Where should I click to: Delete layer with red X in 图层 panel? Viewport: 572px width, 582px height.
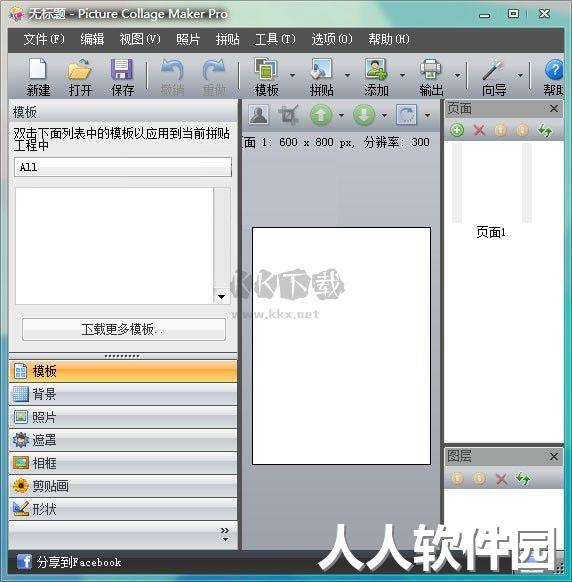[501, 479]
